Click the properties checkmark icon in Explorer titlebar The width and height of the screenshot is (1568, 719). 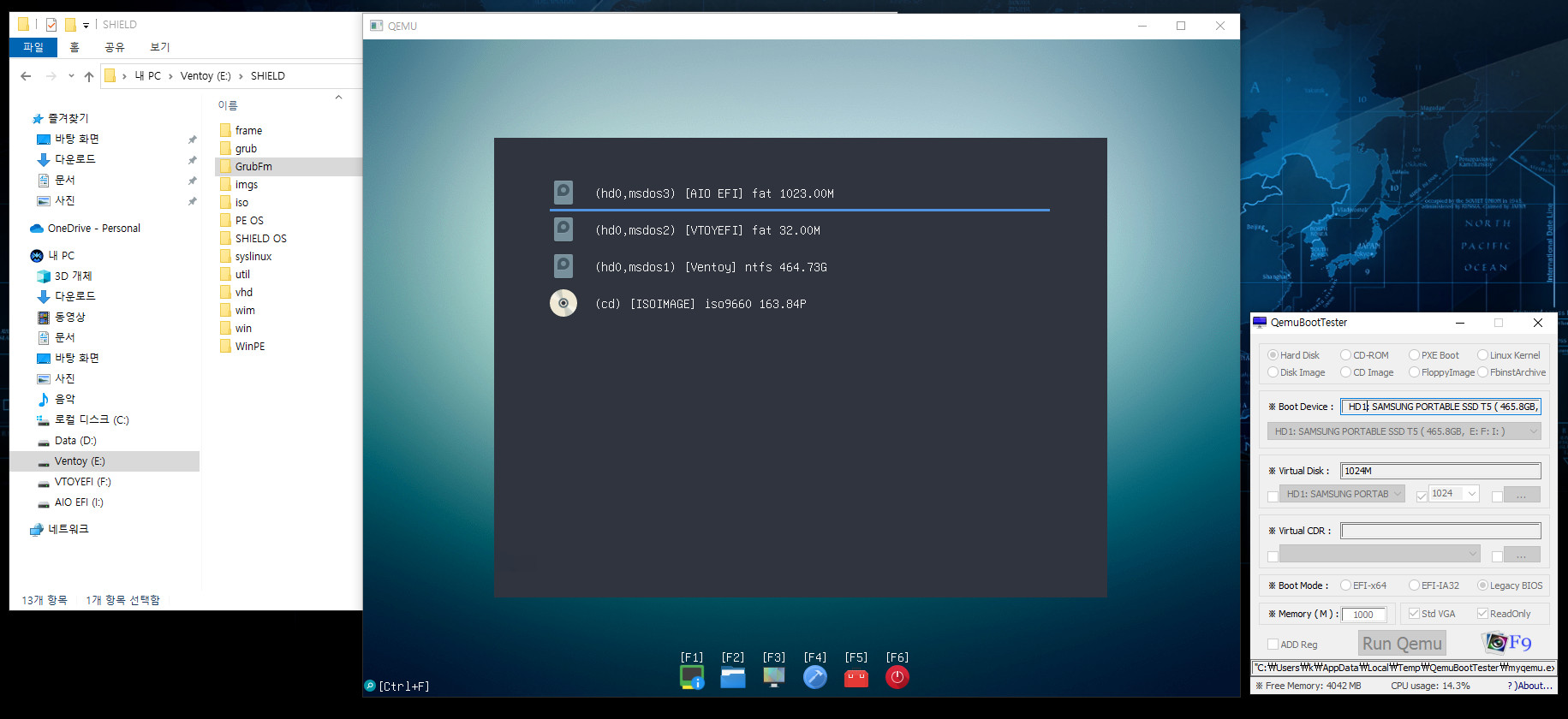point(51,25)
